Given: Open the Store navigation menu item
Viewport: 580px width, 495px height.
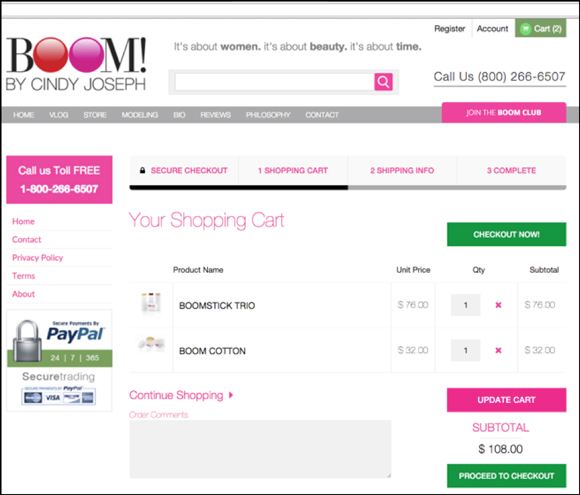Looking at the screenshot, I should (95, 115).
